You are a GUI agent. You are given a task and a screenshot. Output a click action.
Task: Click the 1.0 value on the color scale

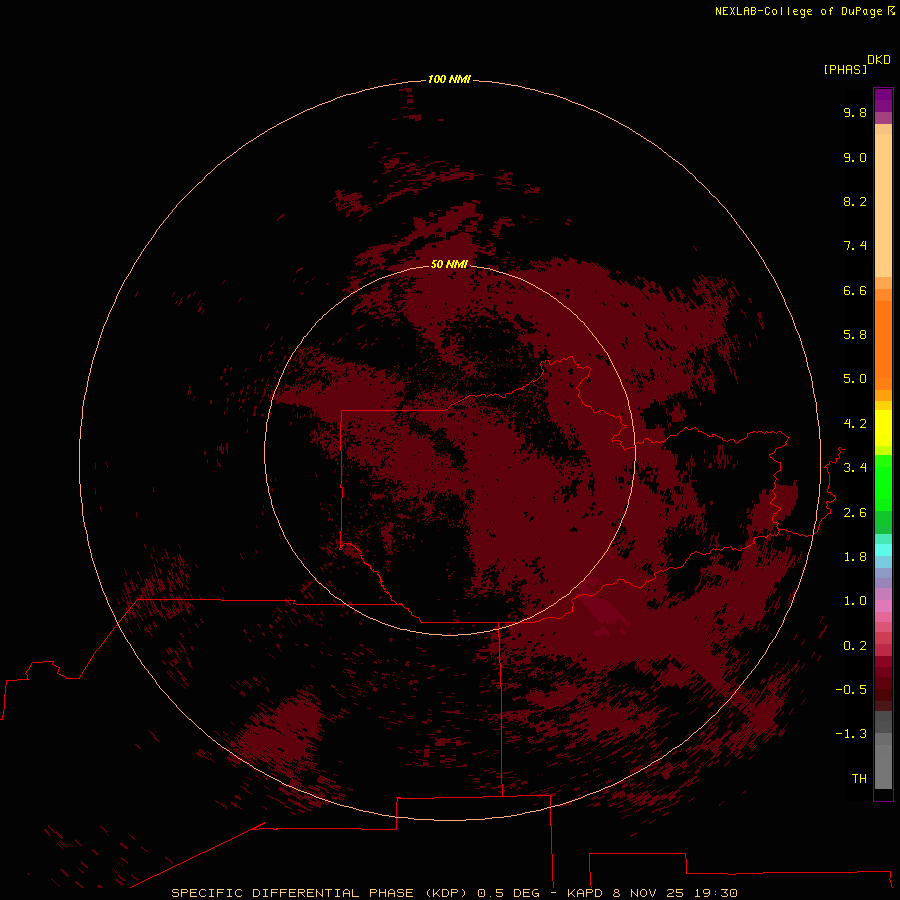855,601
